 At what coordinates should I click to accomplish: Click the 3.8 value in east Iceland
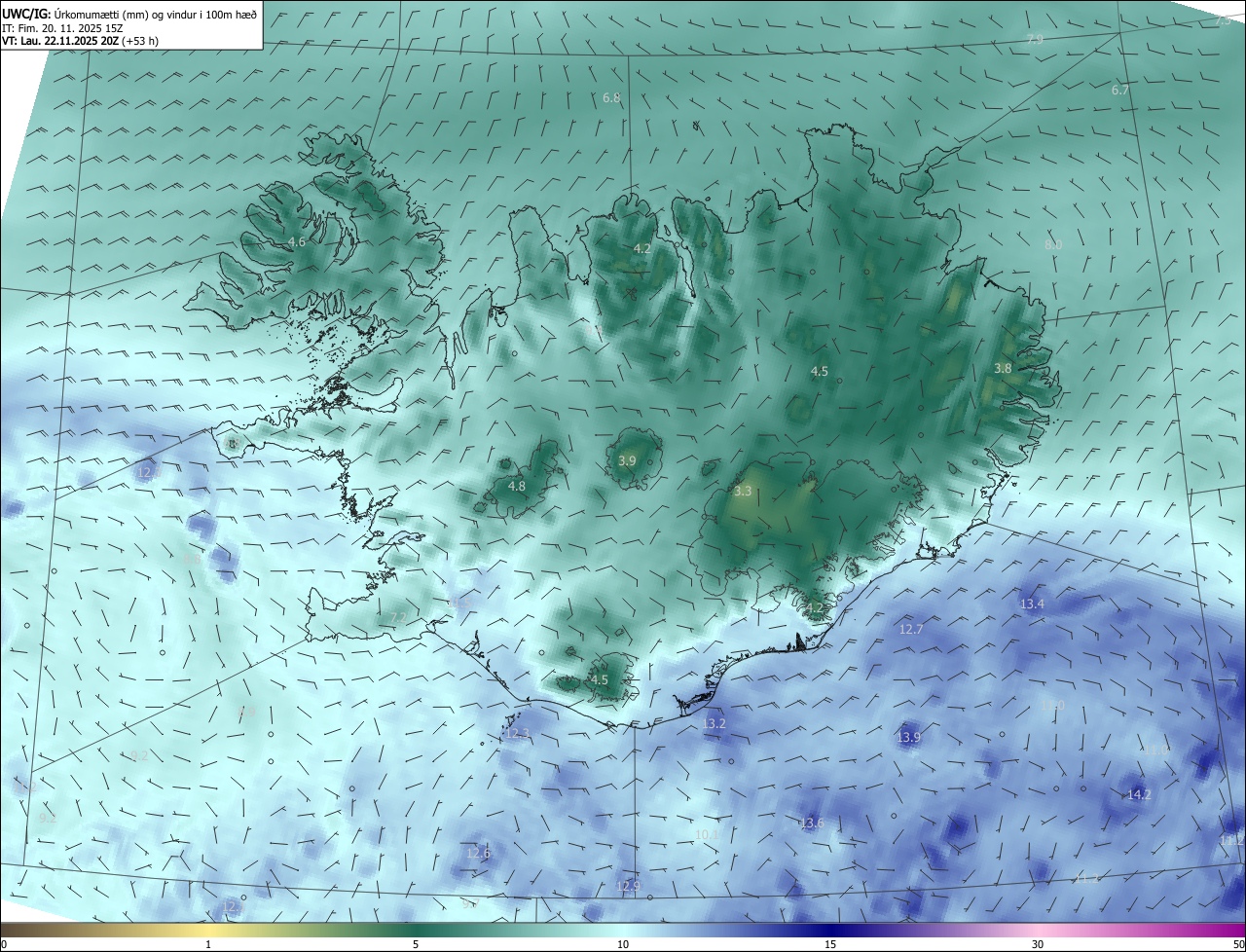point(1003,368)
